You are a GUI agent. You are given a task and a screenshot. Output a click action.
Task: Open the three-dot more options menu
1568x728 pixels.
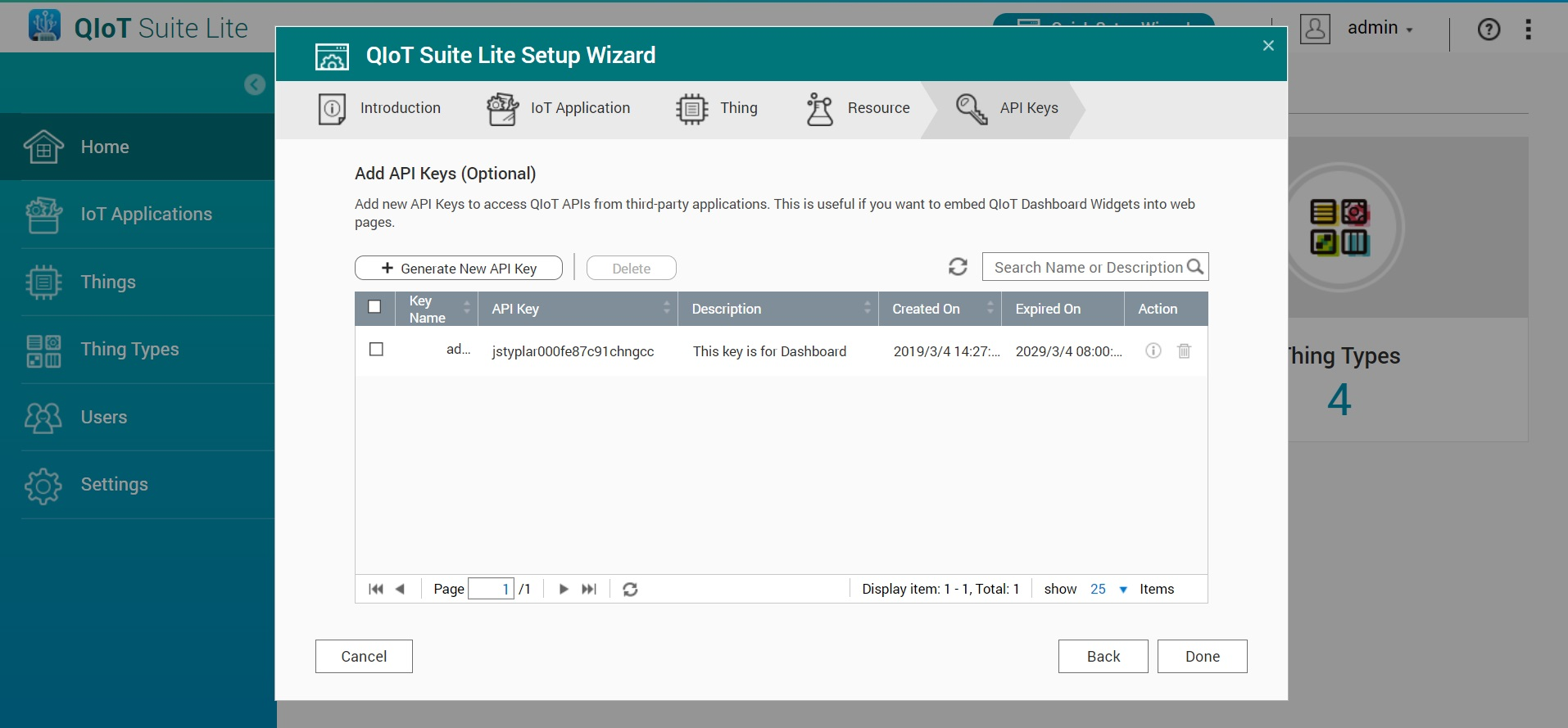click(1528, 29)
